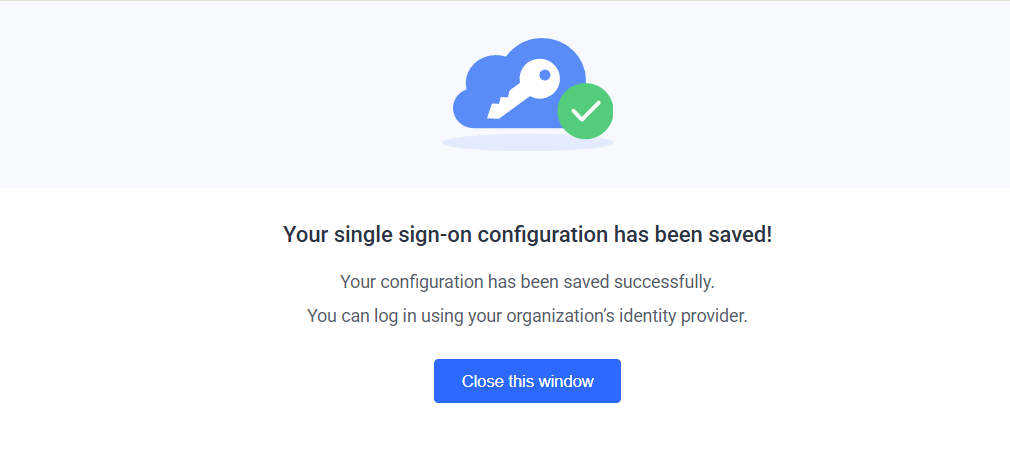Click the white check inside green circle

coord(585,111)
